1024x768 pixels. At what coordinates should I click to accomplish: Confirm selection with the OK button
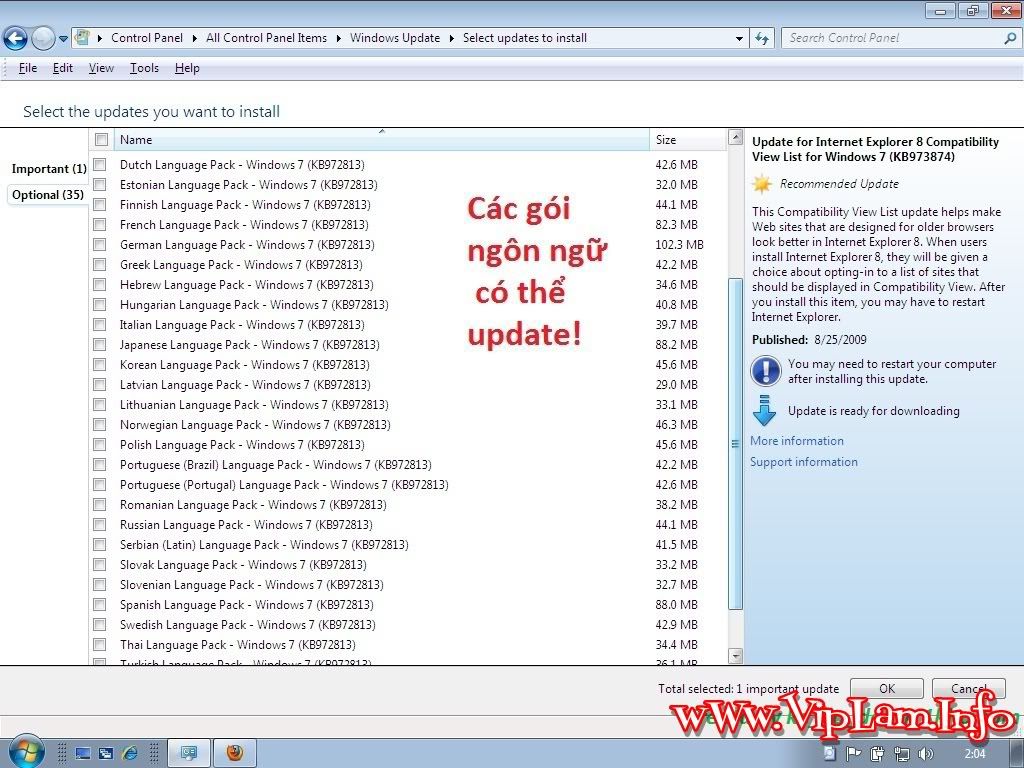tap(887, 688)
